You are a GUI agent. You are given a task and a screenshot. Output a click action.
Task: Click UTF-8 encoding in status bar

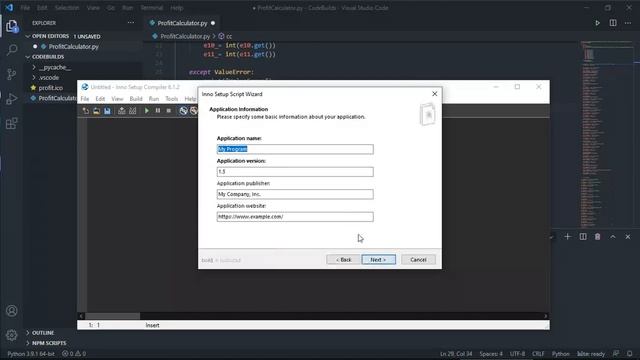point(518,354)
